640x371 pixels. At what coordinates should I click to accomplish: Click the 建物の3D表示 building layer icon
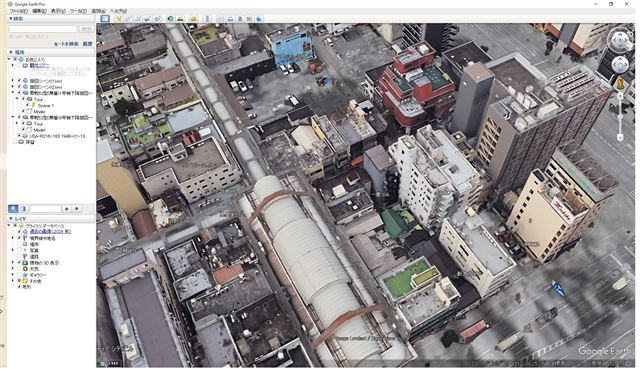25,263
